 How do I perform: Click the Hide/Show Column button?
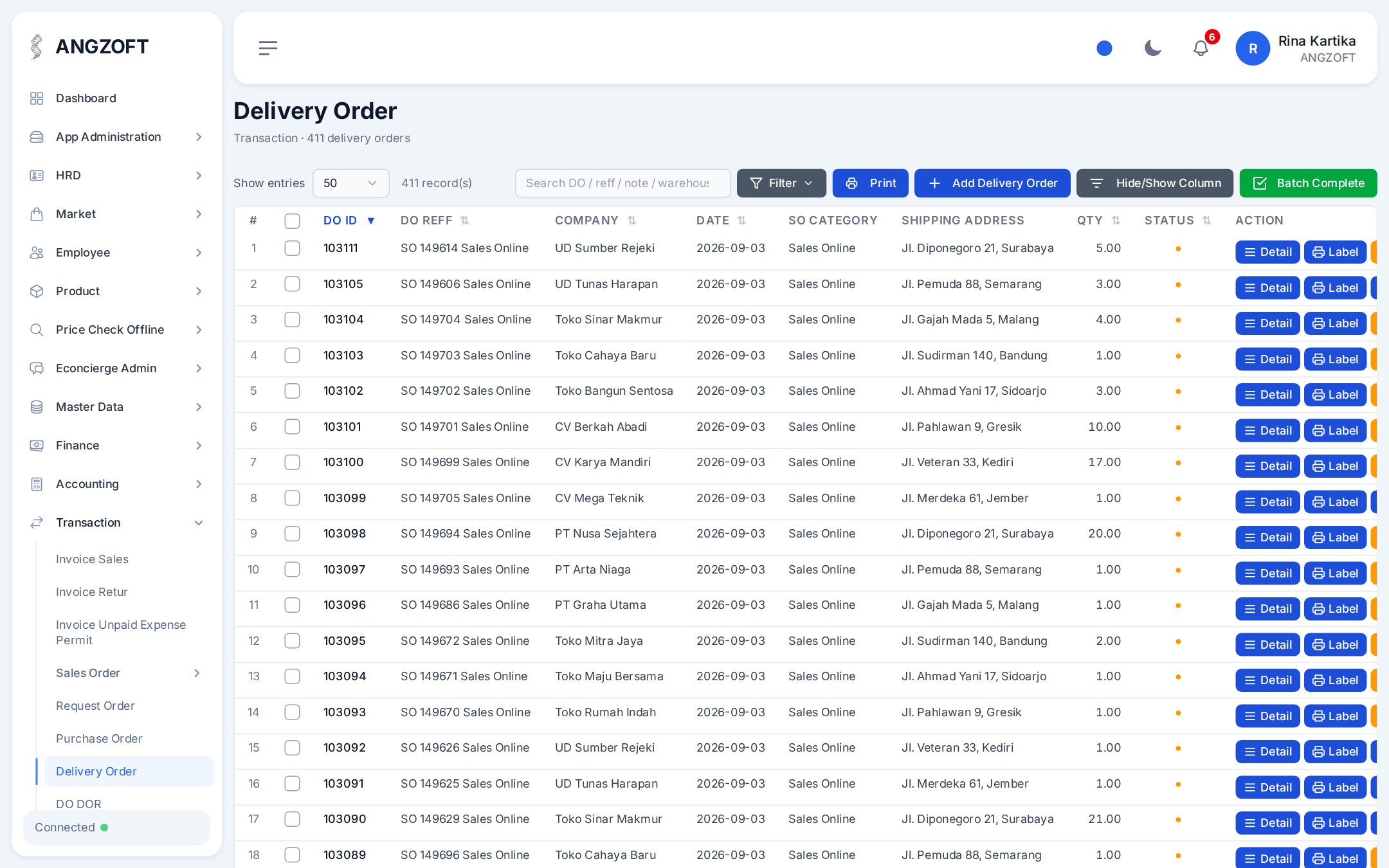(1155, 183)
